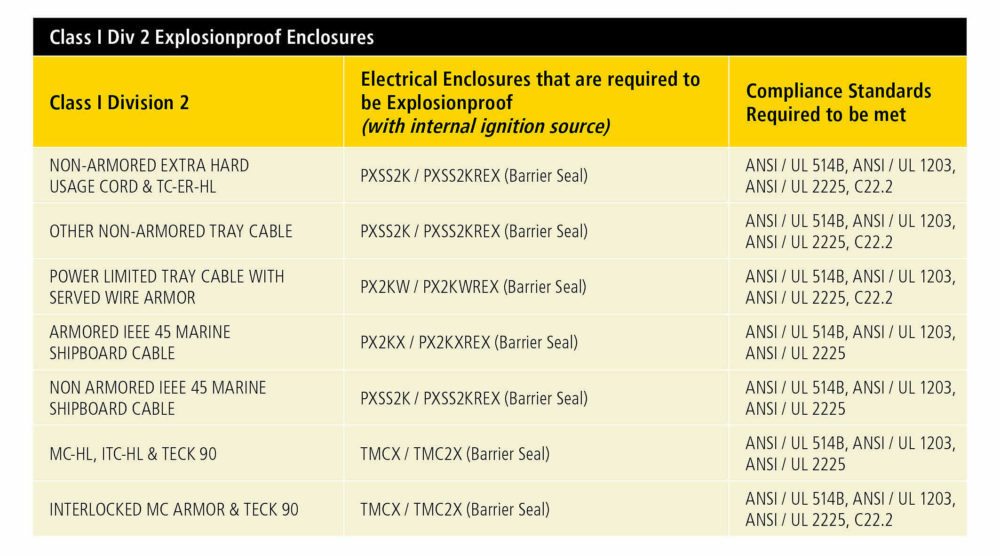This screenshot has width=1000, height=556.
Task: Click the Class I Div 2 Explosionproof Enclosures title
Action: 211,37
